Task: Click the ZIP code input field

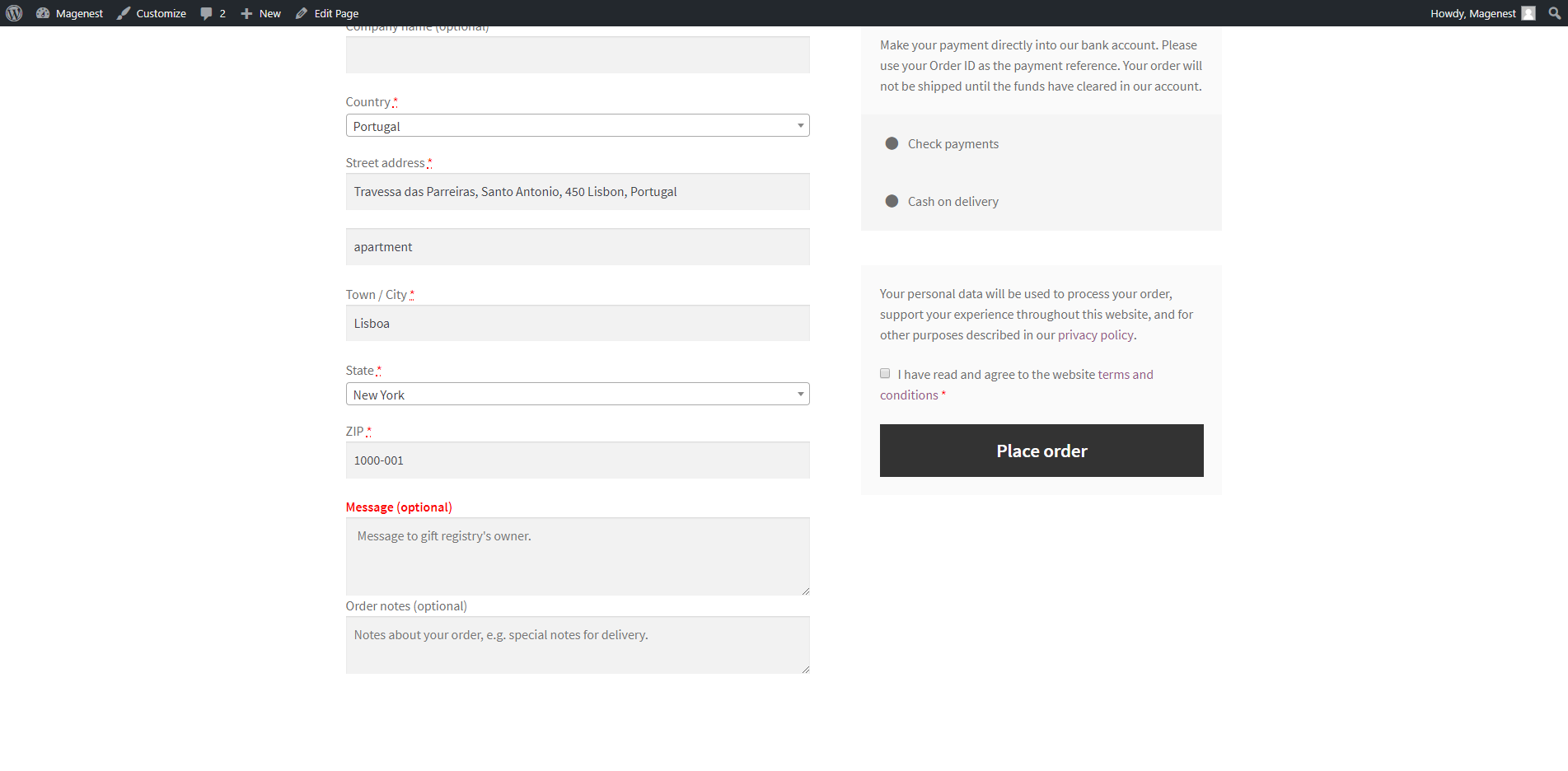Action: click(x=577, y=460)
